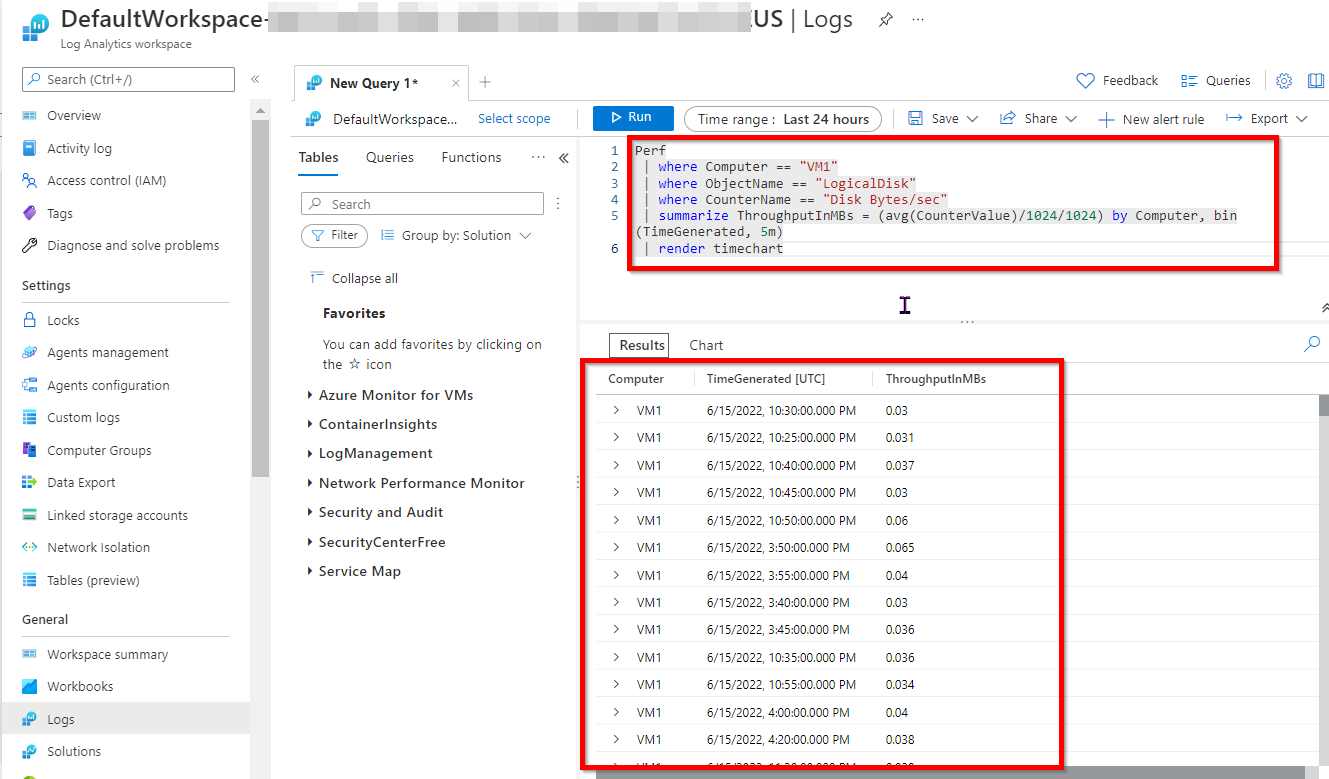This screenshot has height=779, width=1329.
Task: Open the Group by: Solution dropdown
Action: pos(456,236)
